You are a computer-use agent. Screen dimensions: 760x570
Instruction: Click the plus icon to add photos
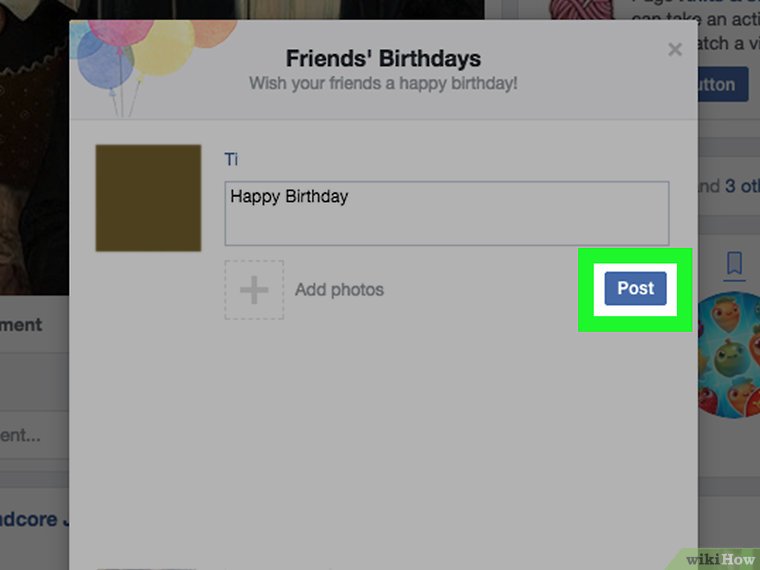click(254, 290)
